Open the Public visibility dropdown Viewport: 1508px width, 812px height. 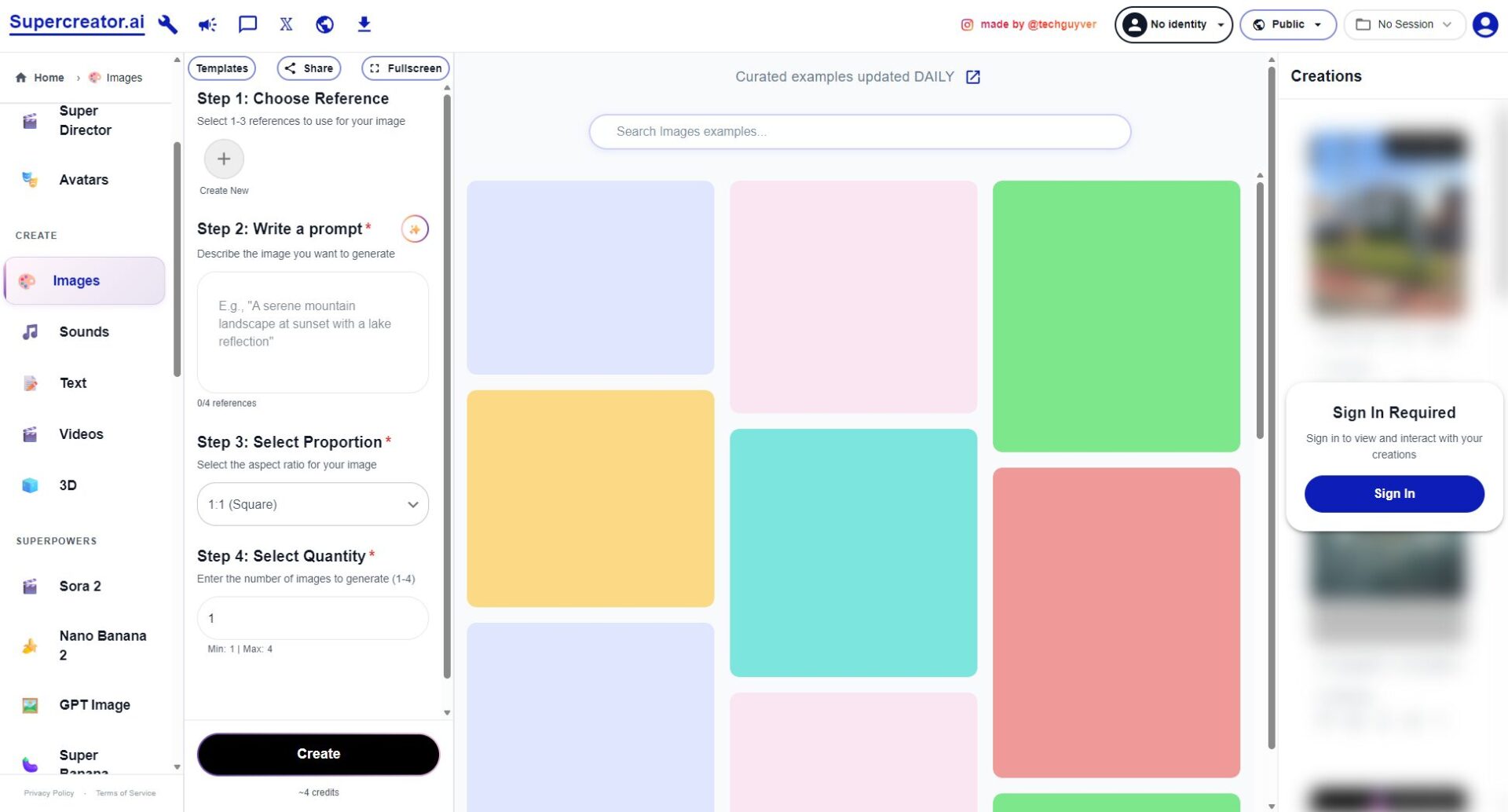point(1287,24)
